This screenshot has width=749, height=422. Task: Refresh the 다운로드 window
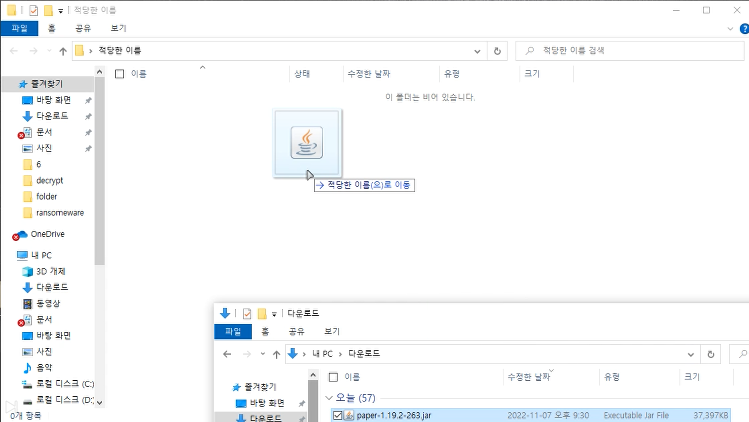(x=711, y=354)
